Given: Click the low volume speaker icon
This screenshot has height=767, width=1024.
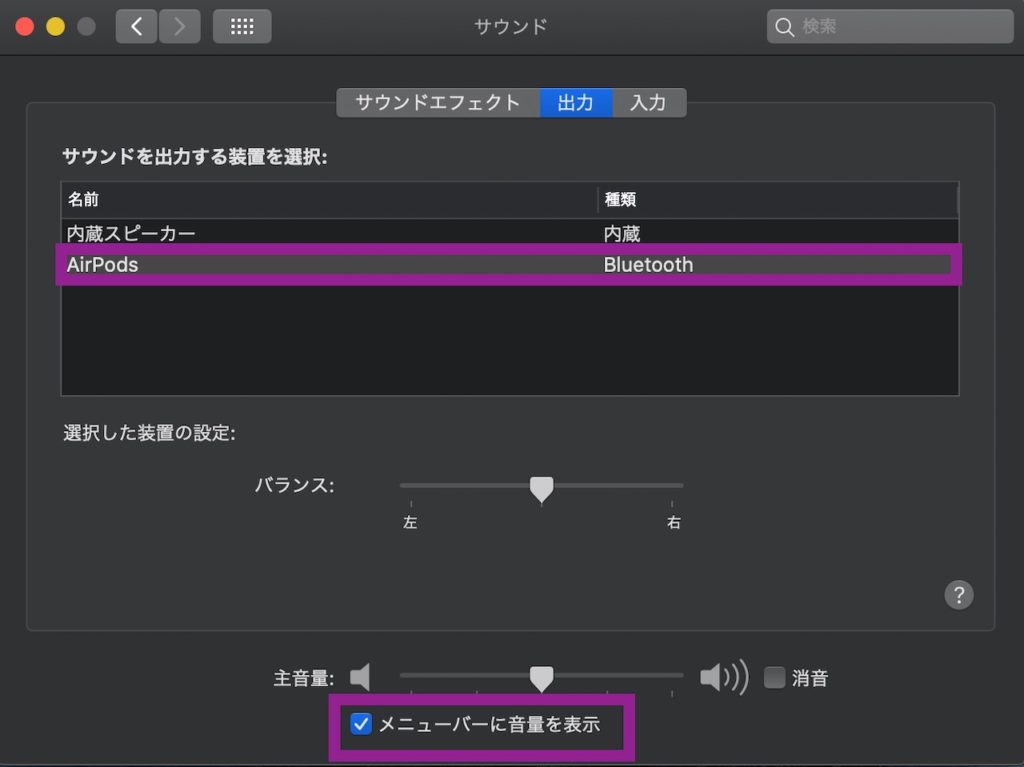Looking at the screenshot, I should coord(360,677).
